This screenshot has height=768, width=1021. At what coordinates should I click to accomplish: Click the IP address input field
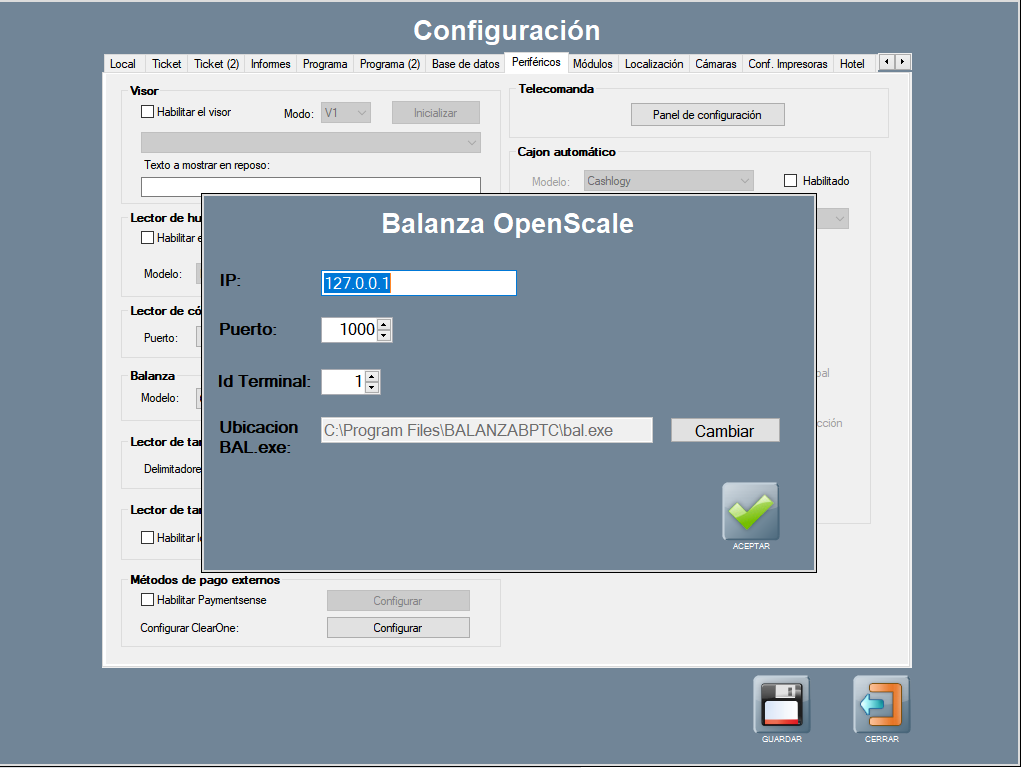point(418,283)
